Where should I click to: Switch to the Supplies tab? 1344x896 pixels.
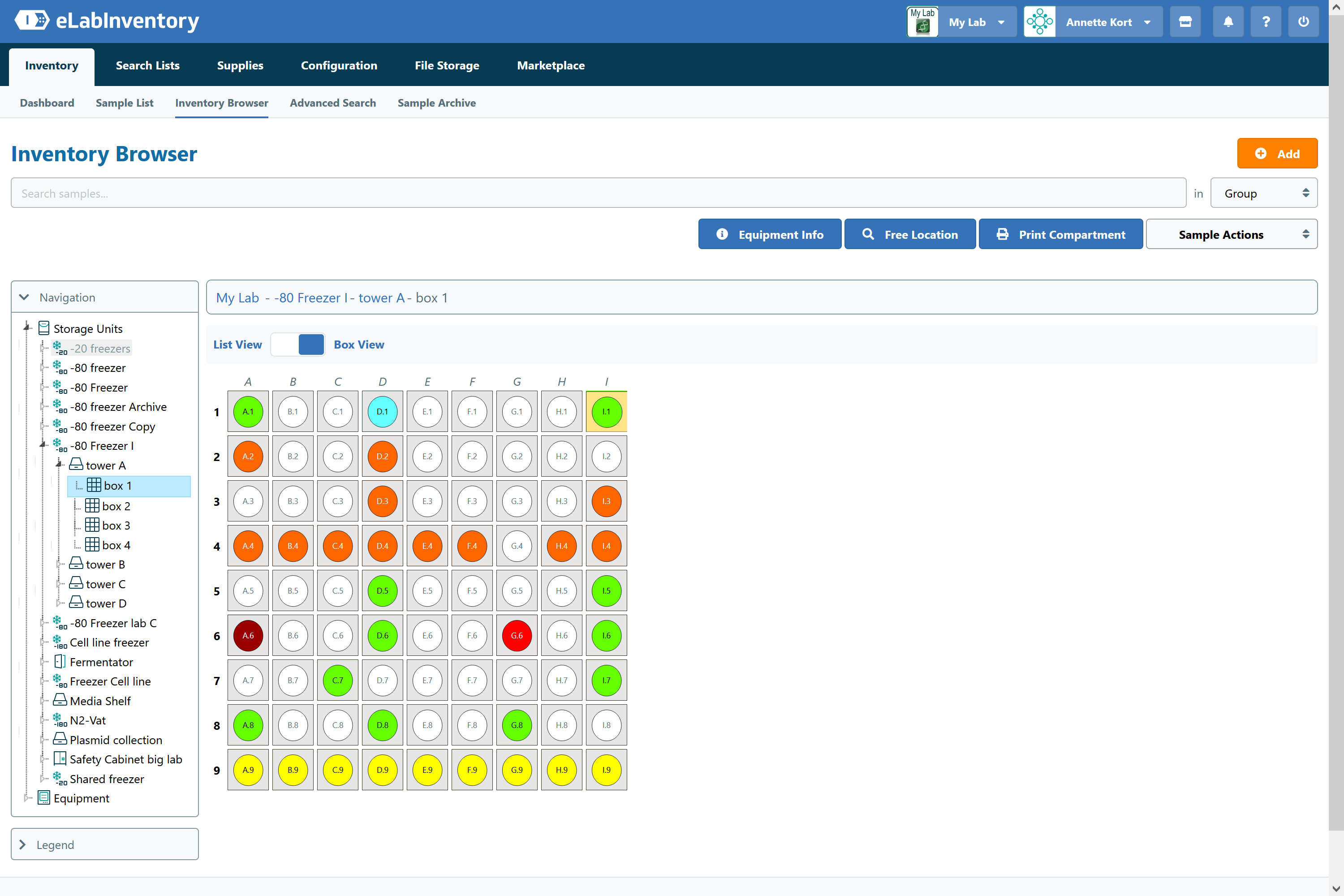[240, 66]
